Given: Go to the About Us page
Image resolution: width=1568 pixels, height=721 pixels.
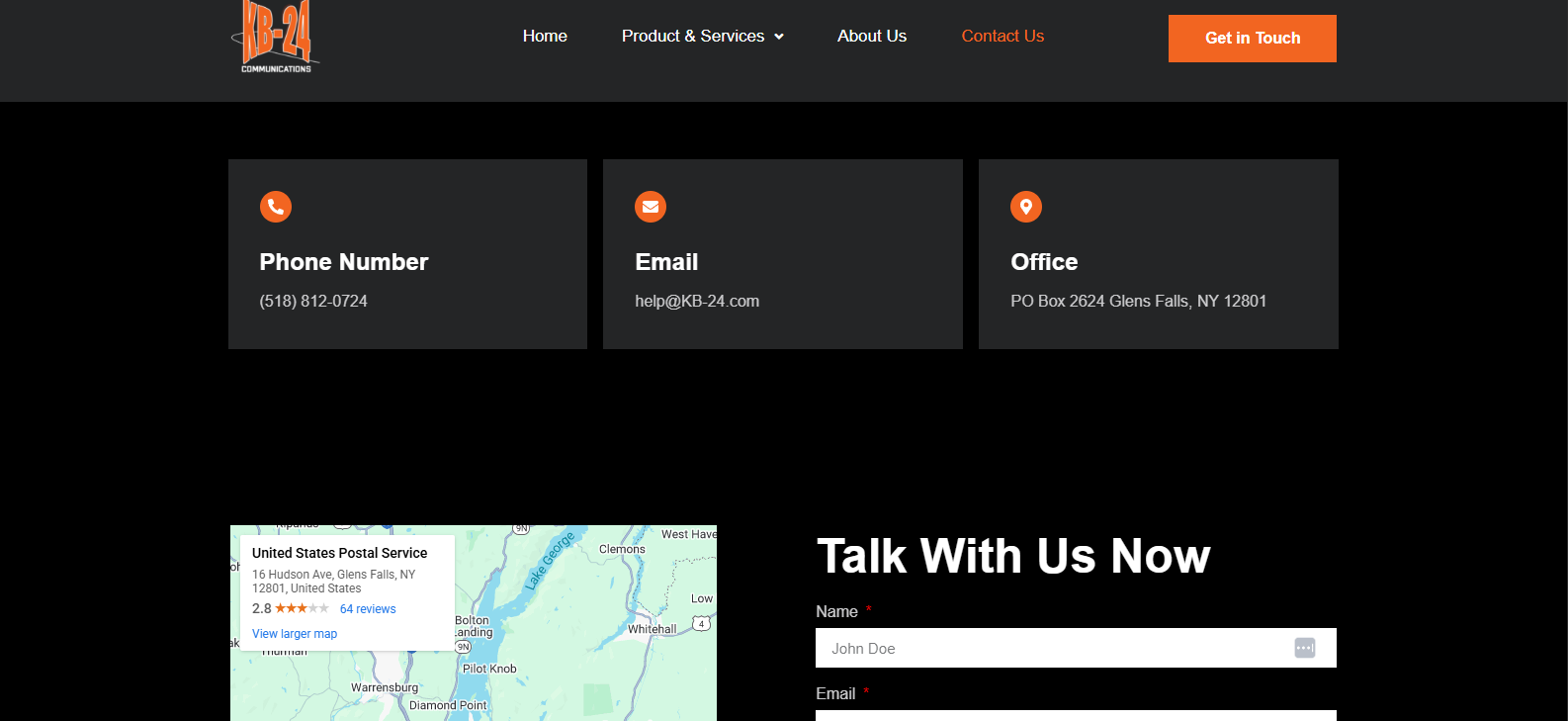Looking at the screenshot, I should coord(872,36).
